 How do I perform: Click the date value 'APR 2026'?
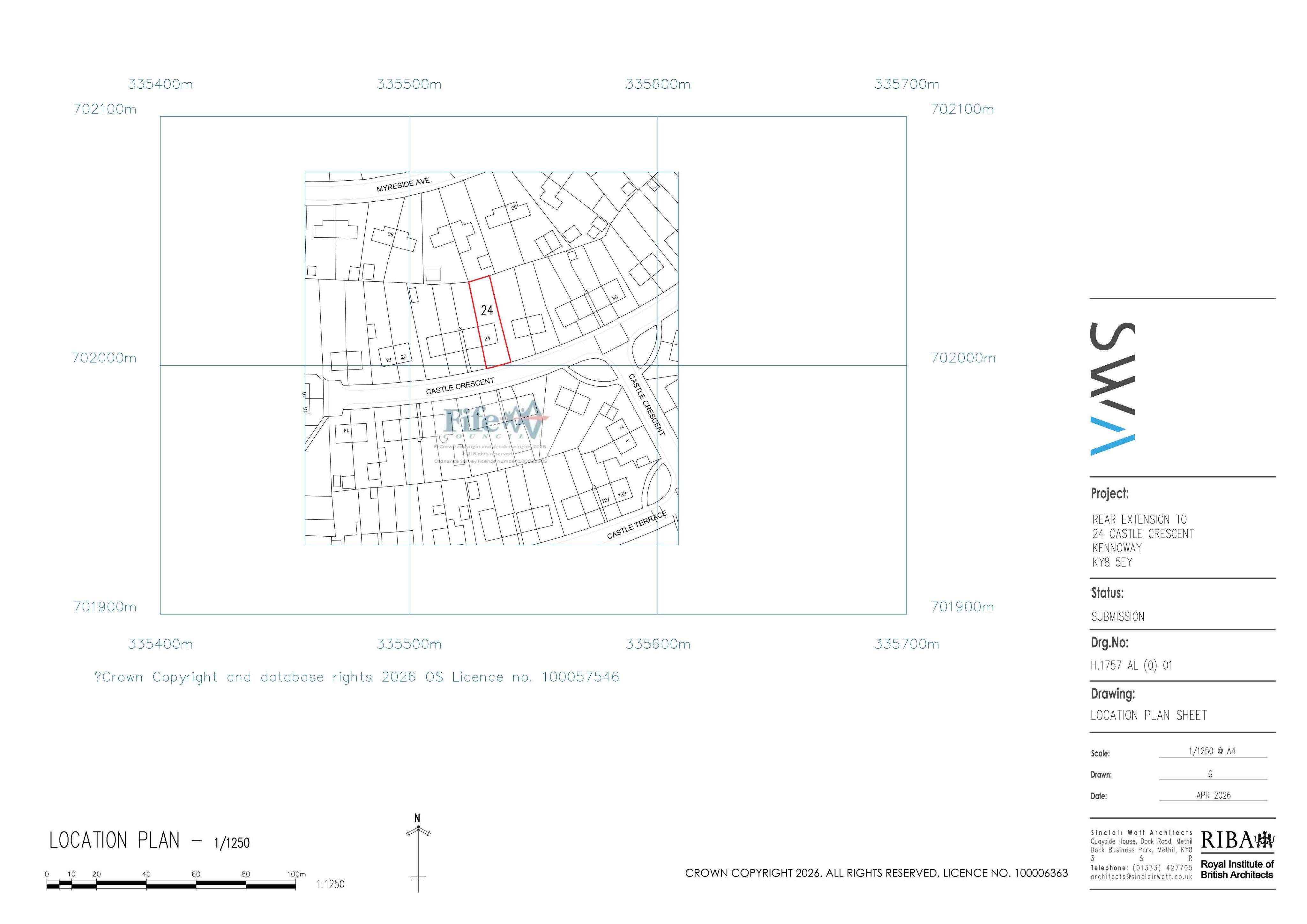click(x=1213, y=795)
